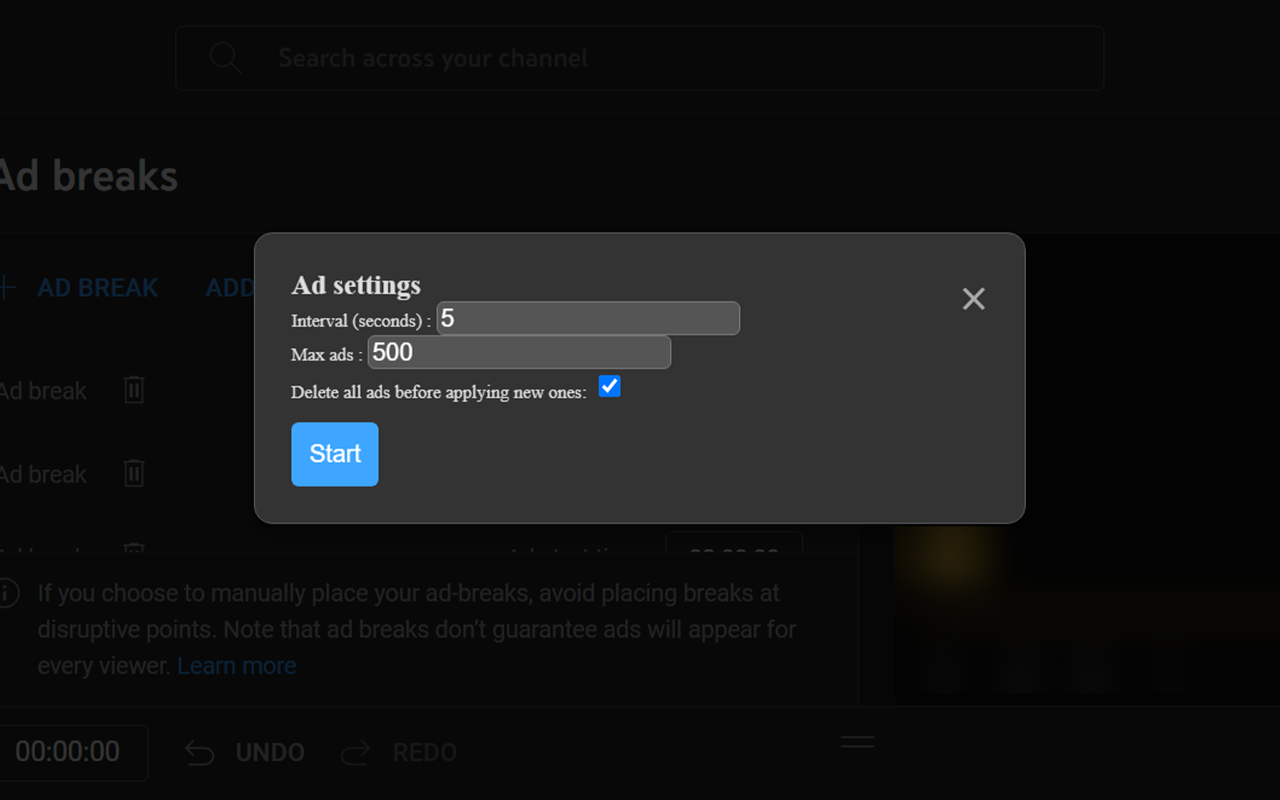Click the Redo arrow icon

pyautogui.click(x=356, y=752)
